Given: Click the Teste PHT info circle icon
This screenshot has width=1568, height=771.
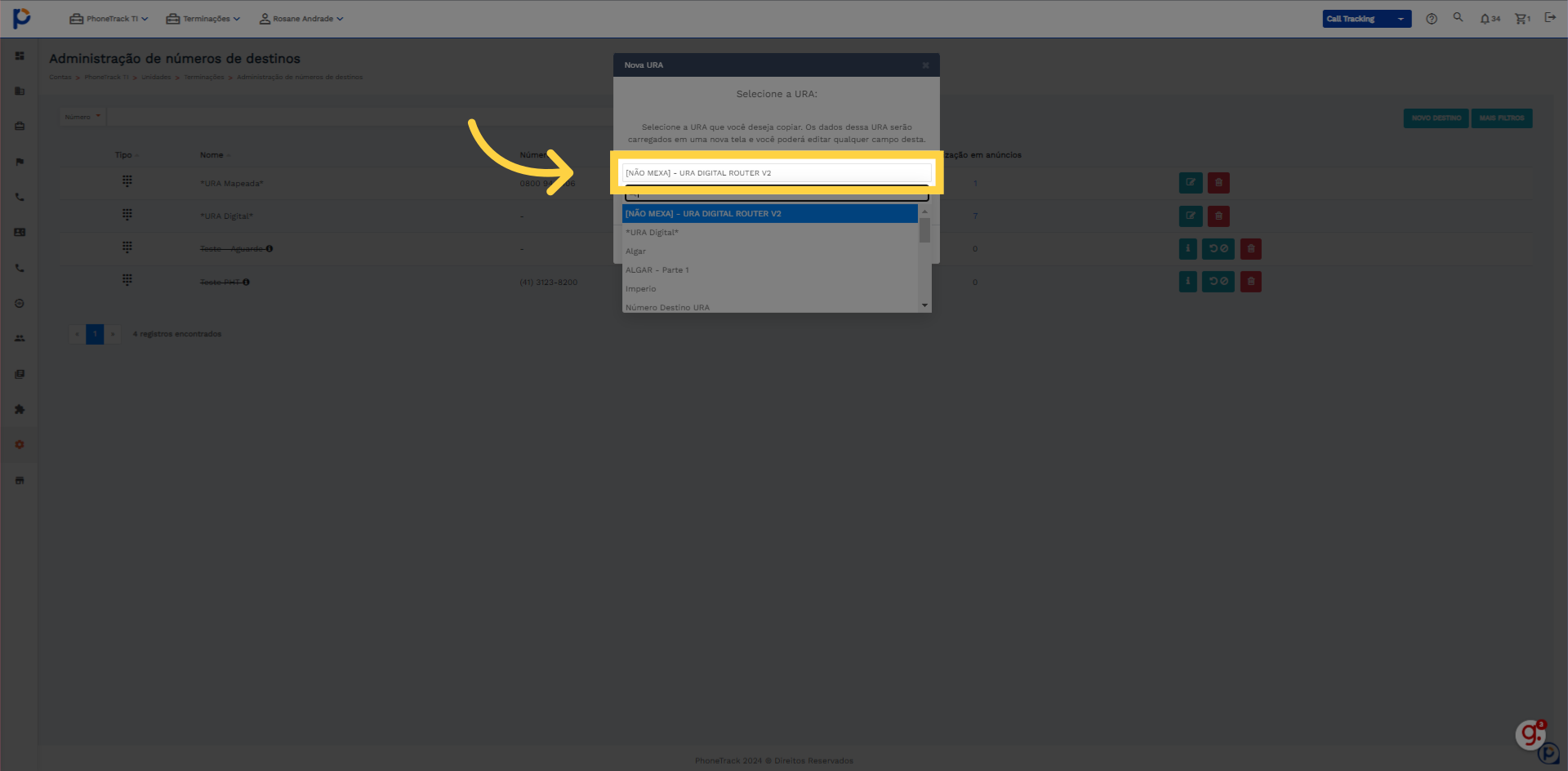Looking at the screenshot, I should pos(246,283).
